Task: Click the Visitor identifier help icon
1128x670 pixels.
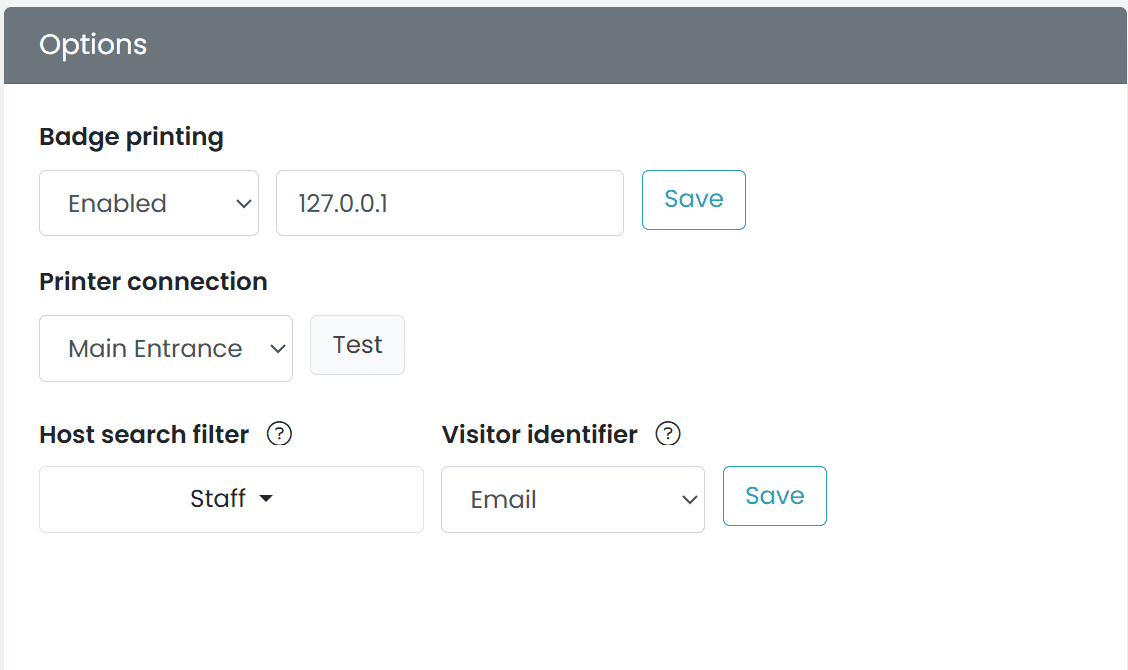Action: click(667, 434)
